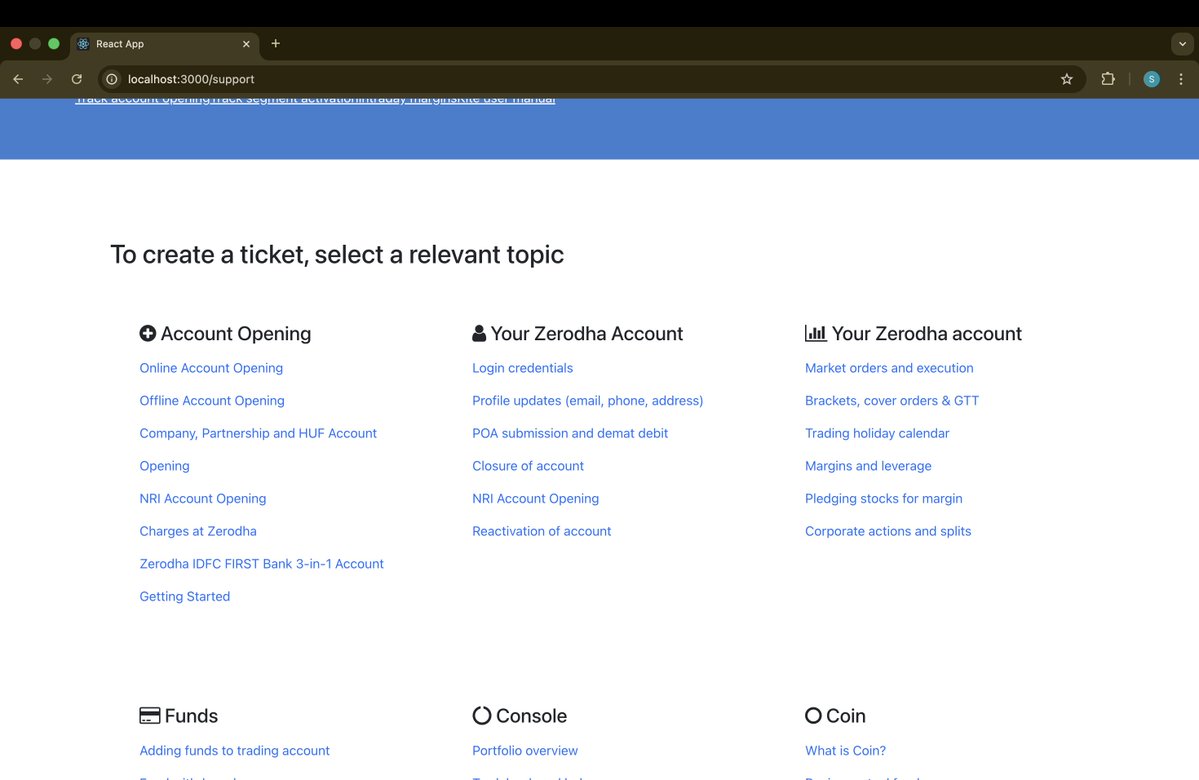Click the plus-circle icon beside Account Opening
This screenshot has width=1199, height=780.
click(x=148, y=333)
